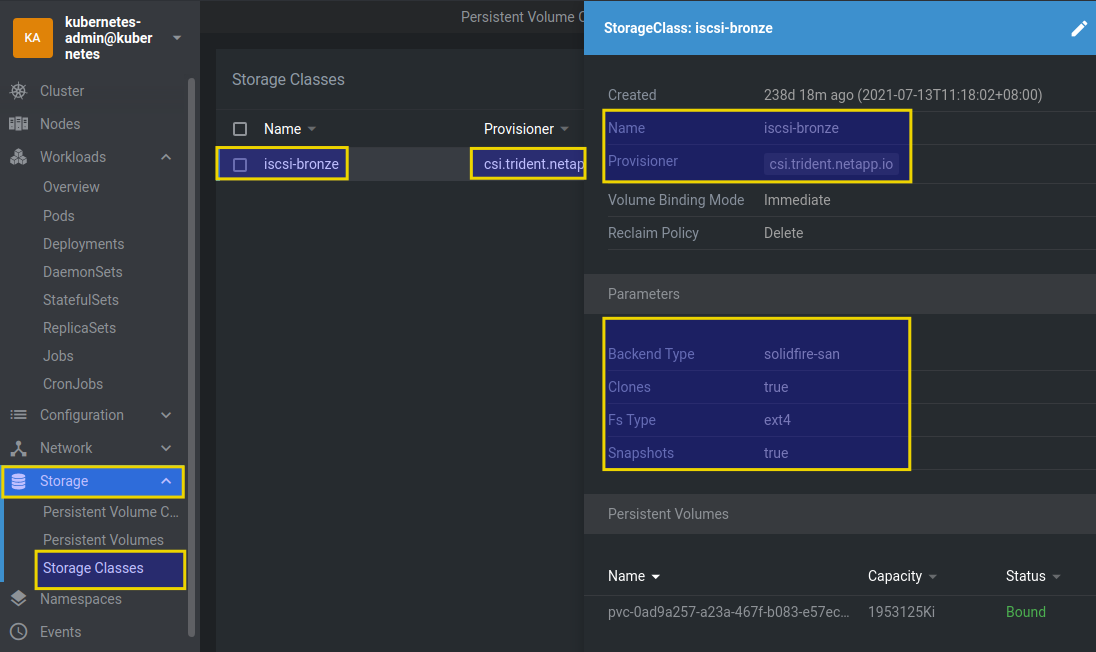Select Storage Classes in sidebar
Viewport: 1096px width, 652px height.
[x=93, y=568]
